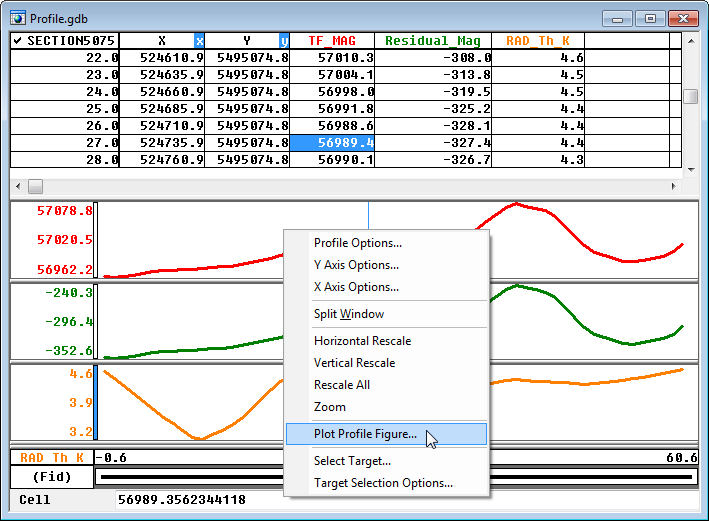Click the vertical scrollbar thumb

point(691,96)
